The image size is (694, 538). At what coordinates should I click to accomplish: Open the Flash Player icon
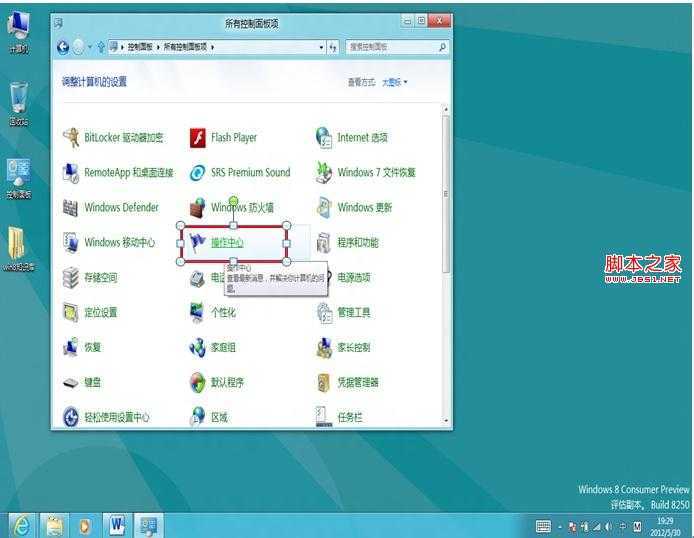tap(198, 138)
